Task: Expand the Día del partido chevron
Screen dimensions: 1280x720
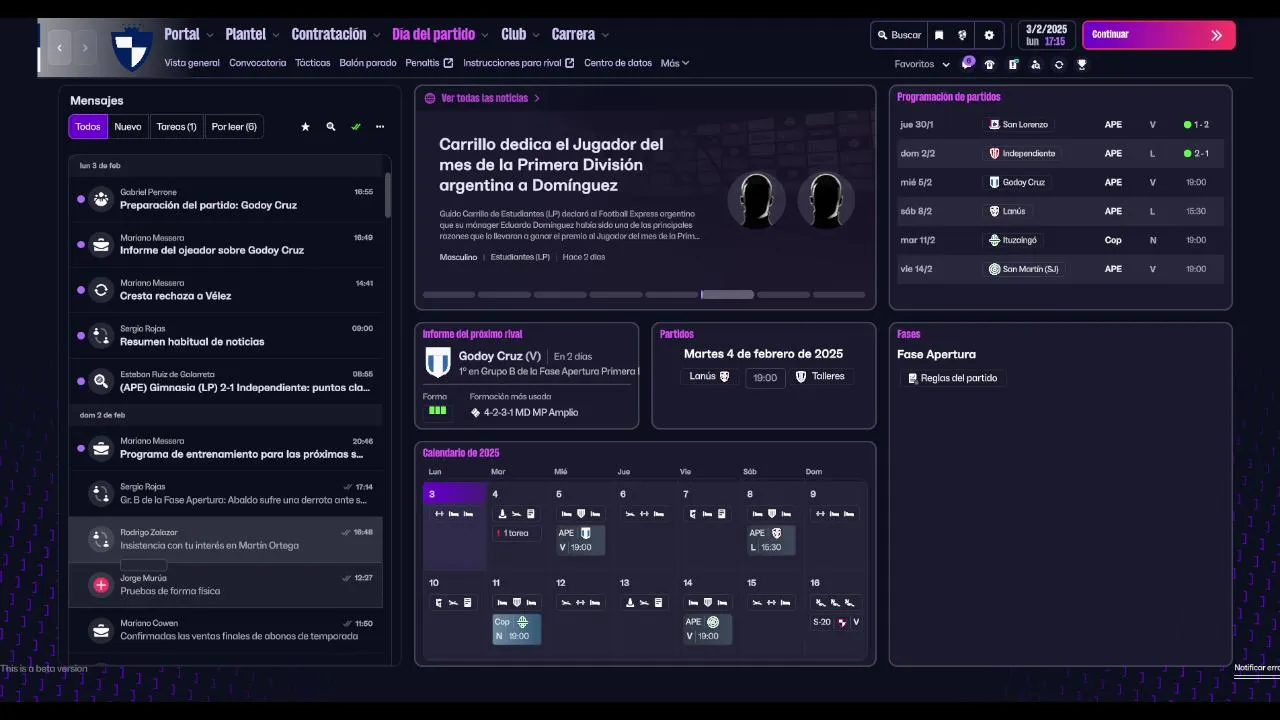Action: [x=485, y=35]
